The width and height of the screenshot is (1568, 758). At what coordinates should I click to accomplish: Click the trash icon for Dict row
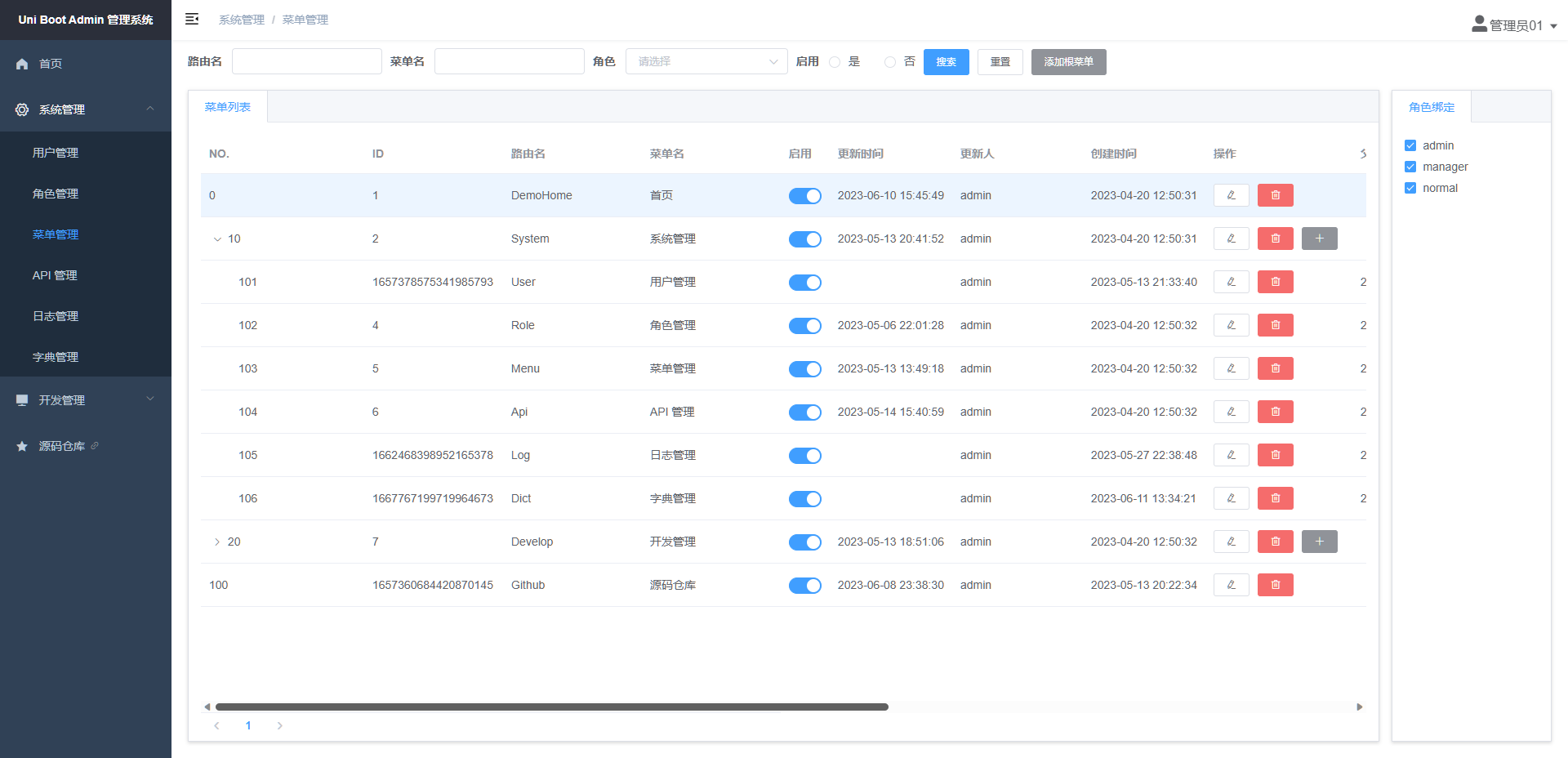click(1275, 498)
